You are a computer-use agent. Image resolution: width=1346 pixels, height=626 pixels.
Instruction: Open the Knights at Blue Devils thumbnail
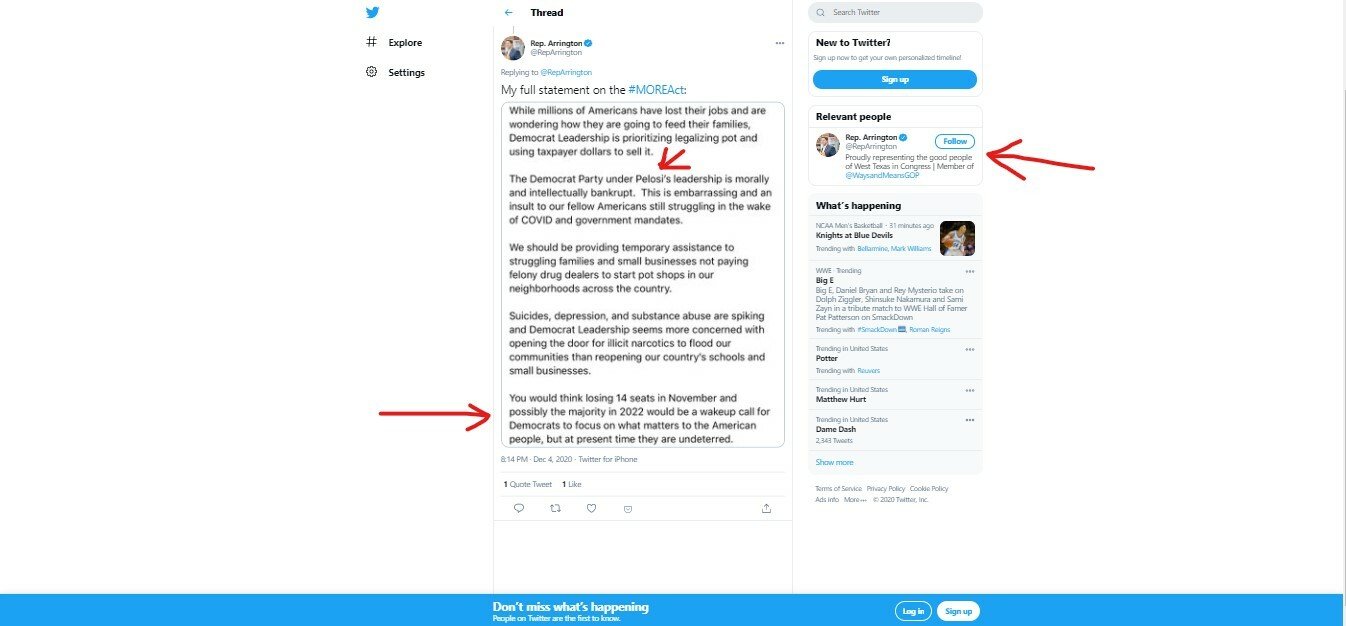click(957, 238)
